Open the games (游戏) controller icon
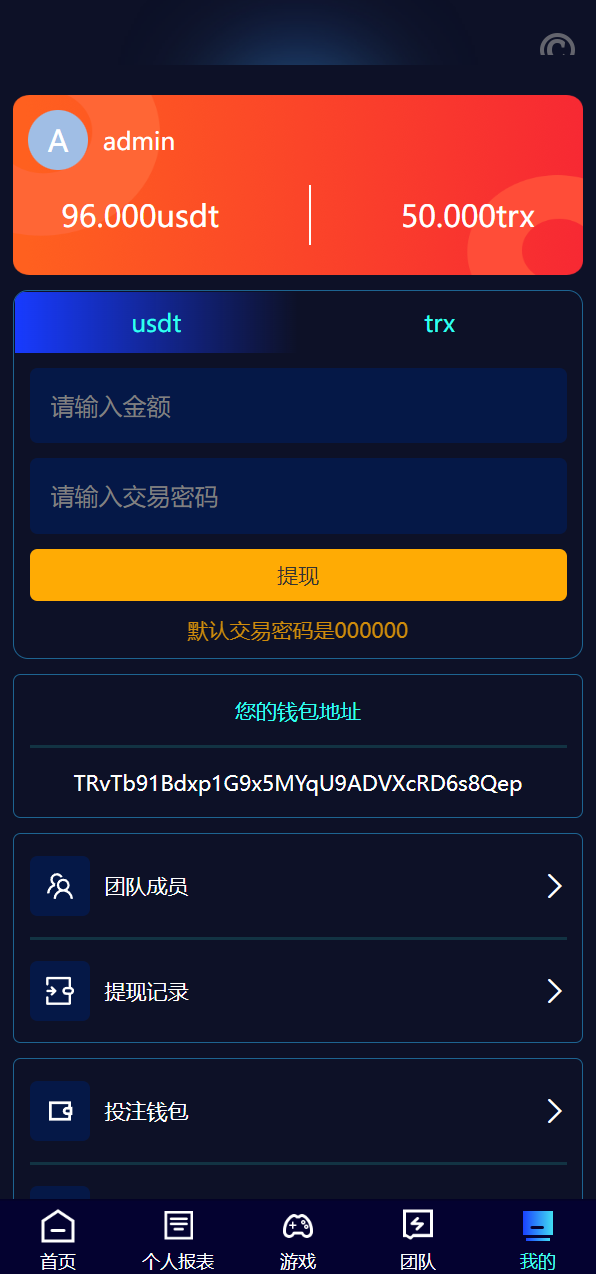The width and height of the screenshot is (596, 1274). (x=298, y=1225)
